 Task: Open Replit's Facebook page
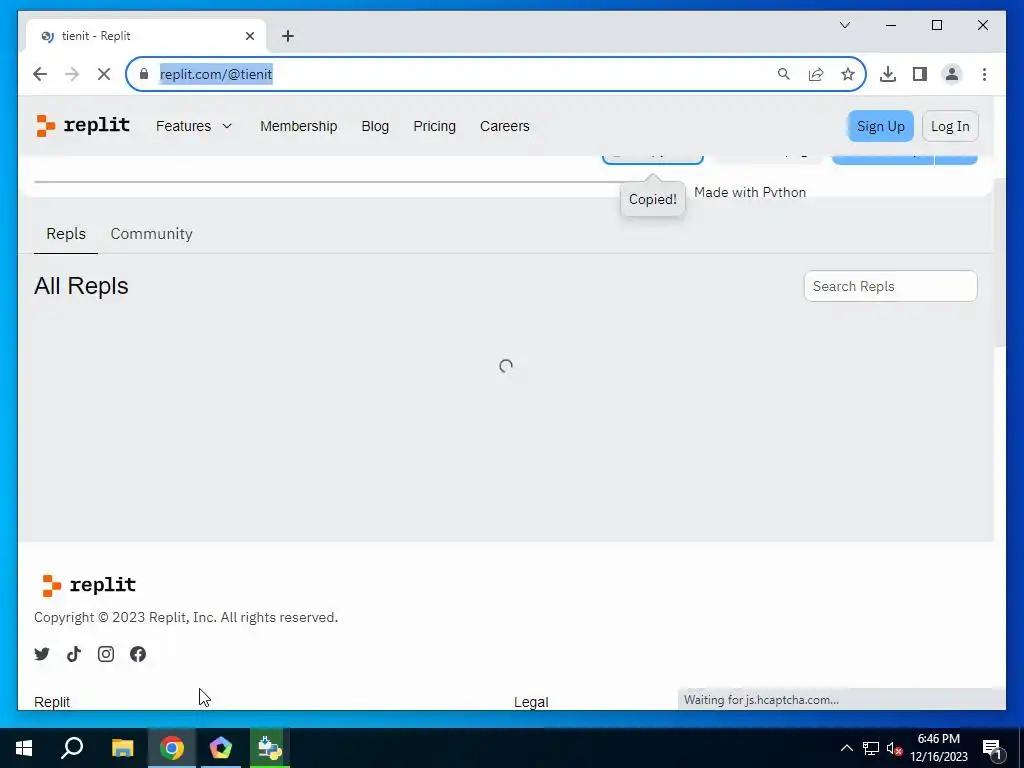point(138,654)
